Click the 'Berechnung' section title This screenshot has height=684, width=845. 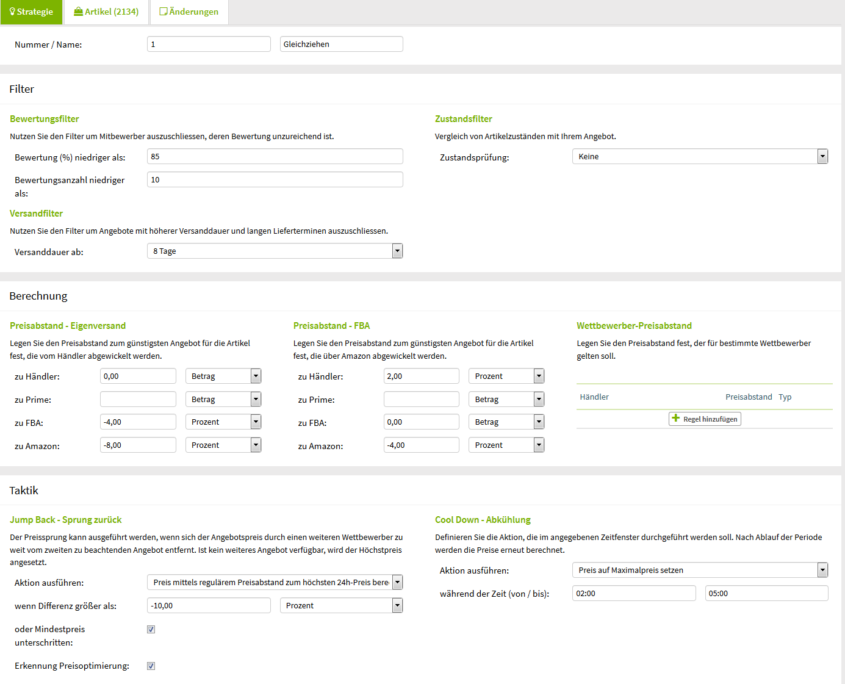coord(38,296)
